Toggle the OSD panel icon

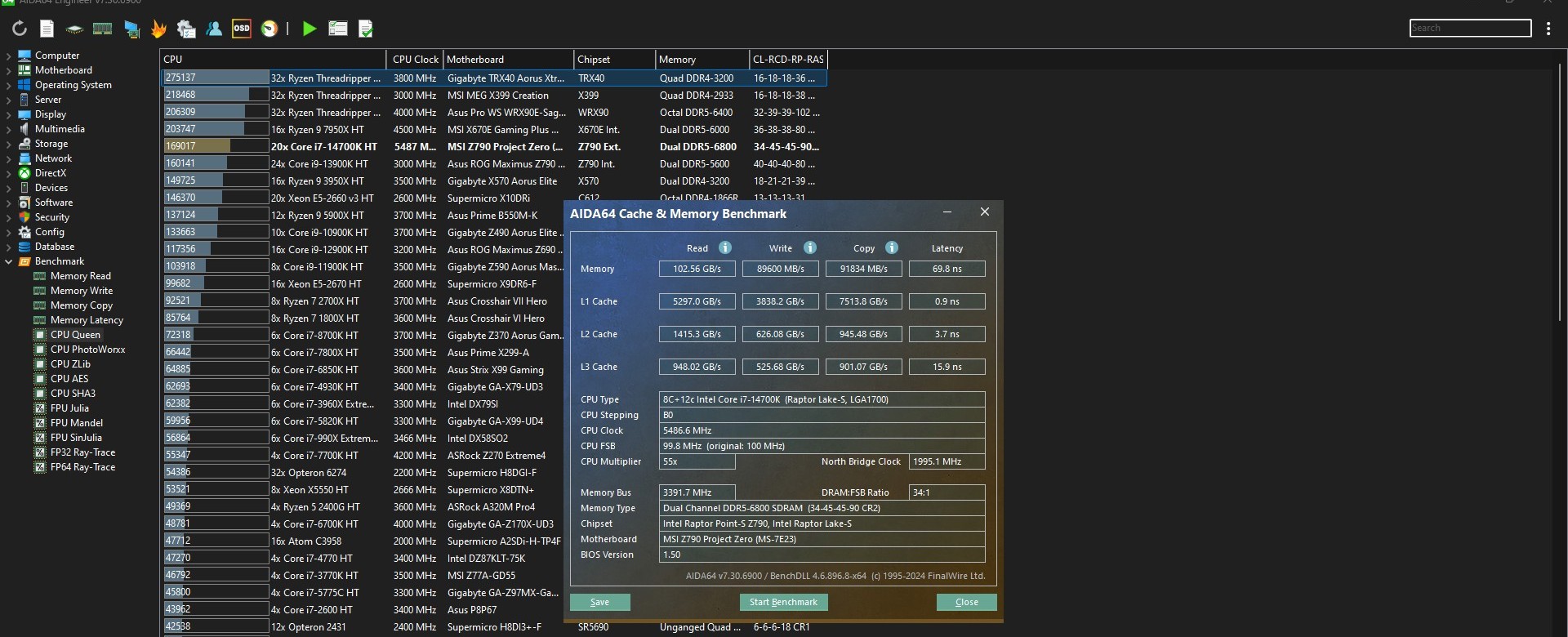(242, 29)
